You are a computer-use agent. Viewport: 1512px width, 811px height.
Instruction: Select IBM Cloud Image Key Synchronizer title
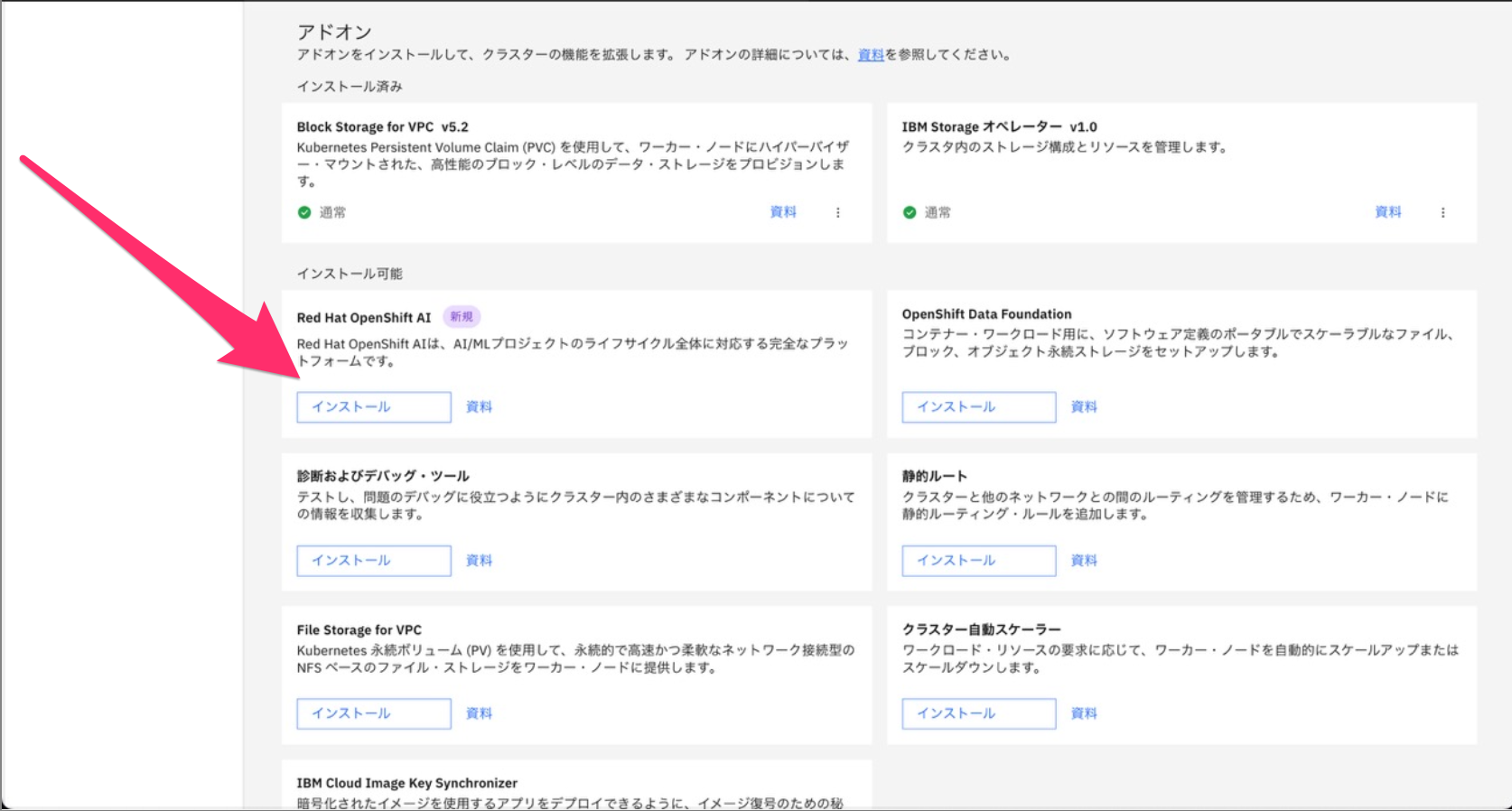(407, 783)
